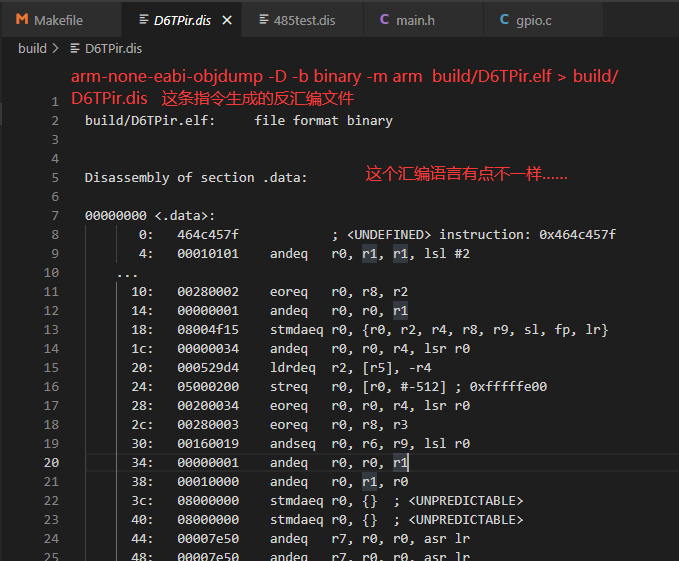Click line number 20 in gutter
The image size is (679, 561).
[x=51, y=462]
